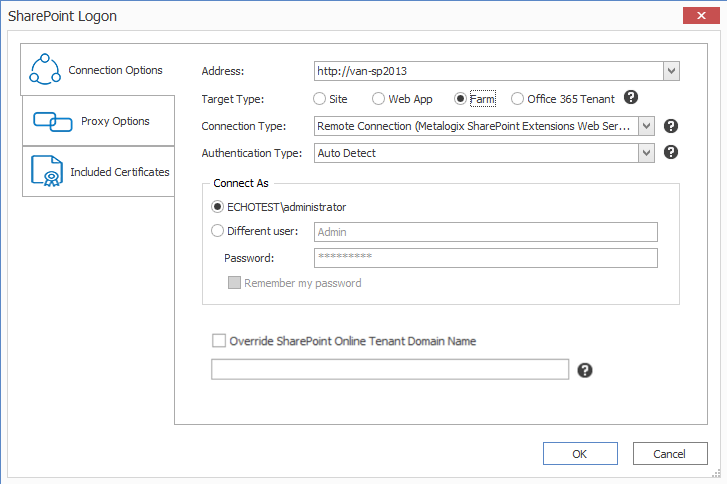This screenshot has height=484, width=727.
Task: Expand the Address dropdown list
Action: click(671, 71)
